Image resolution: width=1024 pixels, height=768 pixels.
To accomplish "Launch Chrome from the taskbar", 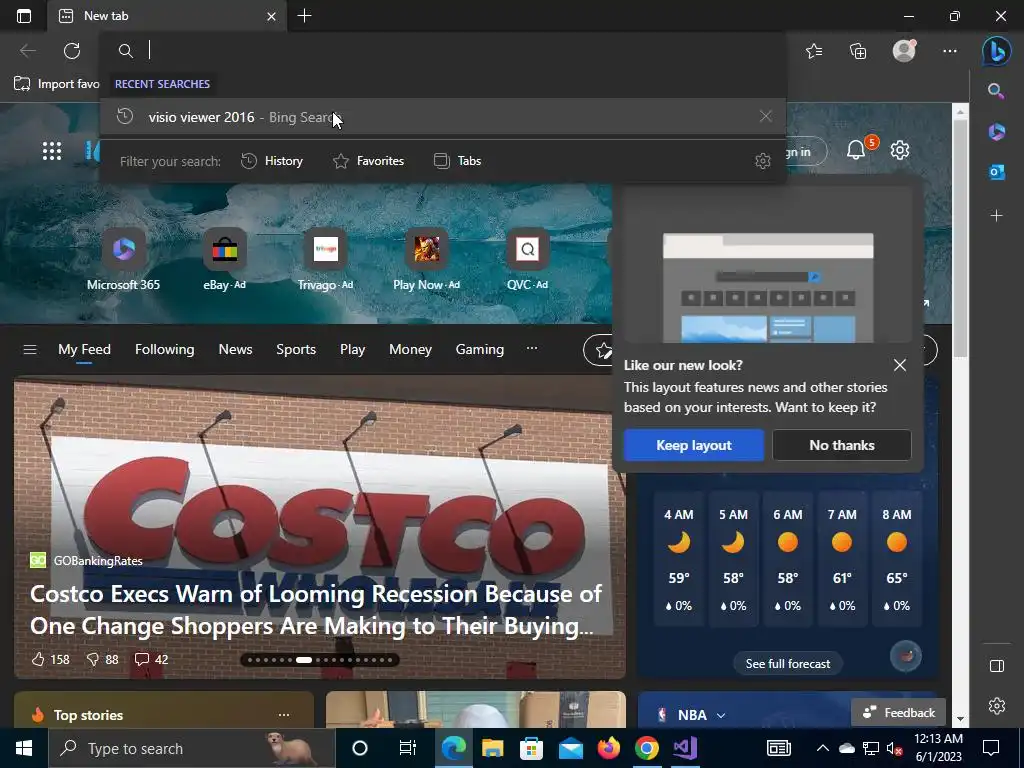I will pos(647,748).
